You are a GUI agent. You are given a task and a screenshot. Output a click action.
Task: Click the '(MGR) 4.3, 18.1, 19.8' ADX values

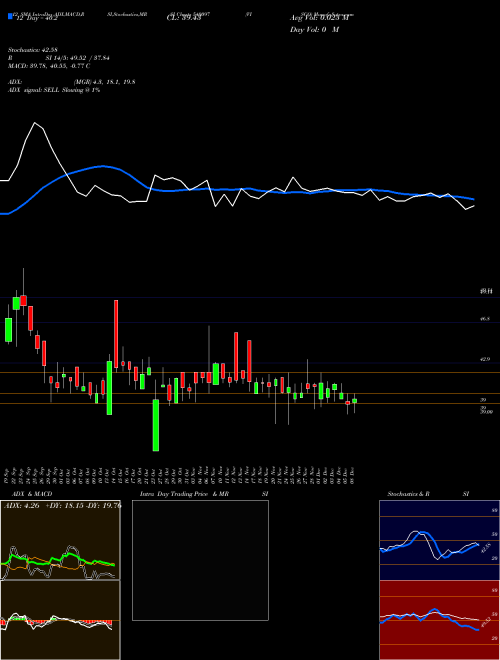coord(104,82)
